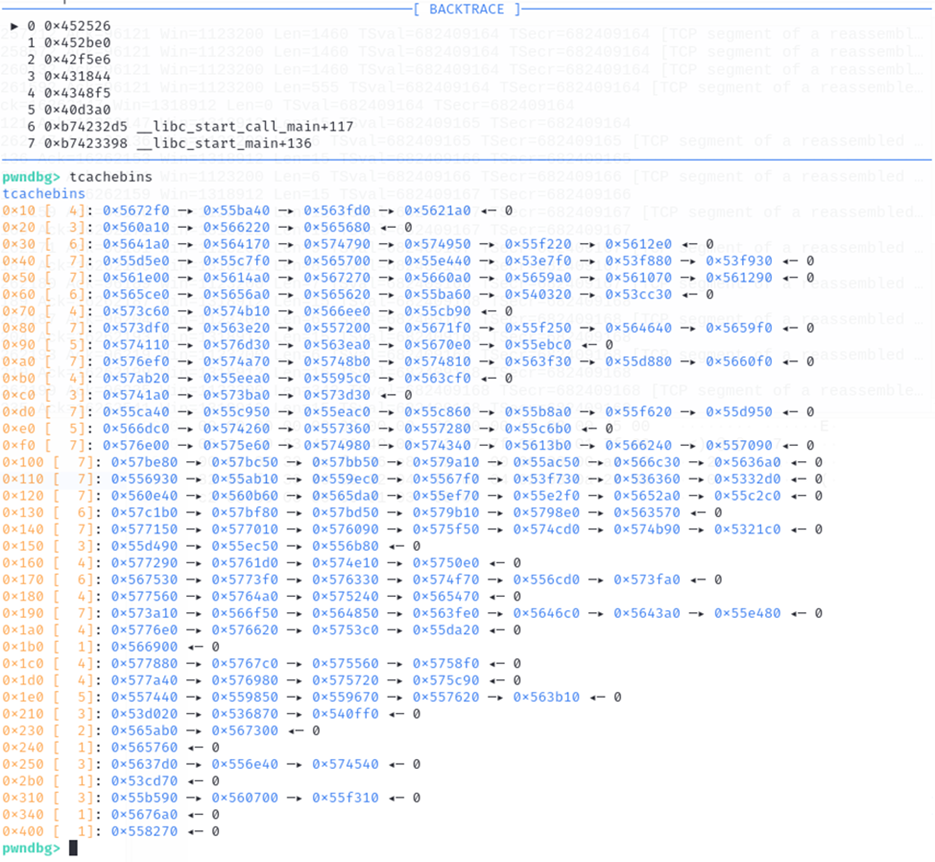This screenshot has width=935, height=862.
Task: Select backtrace frame address 0x40d3a0
Action: tap(78, 110)
